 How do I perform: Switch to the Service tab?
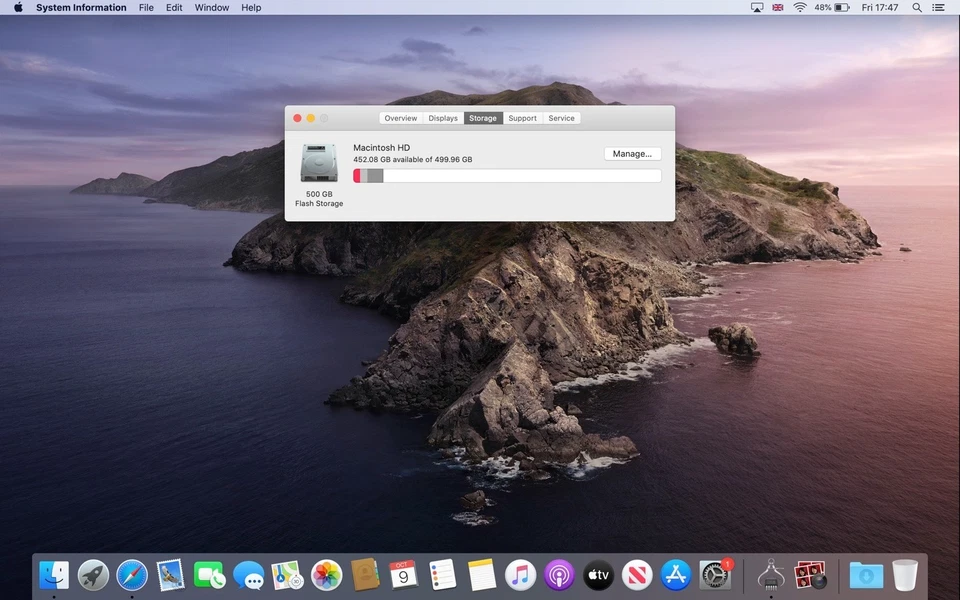[x=561, y=118]
